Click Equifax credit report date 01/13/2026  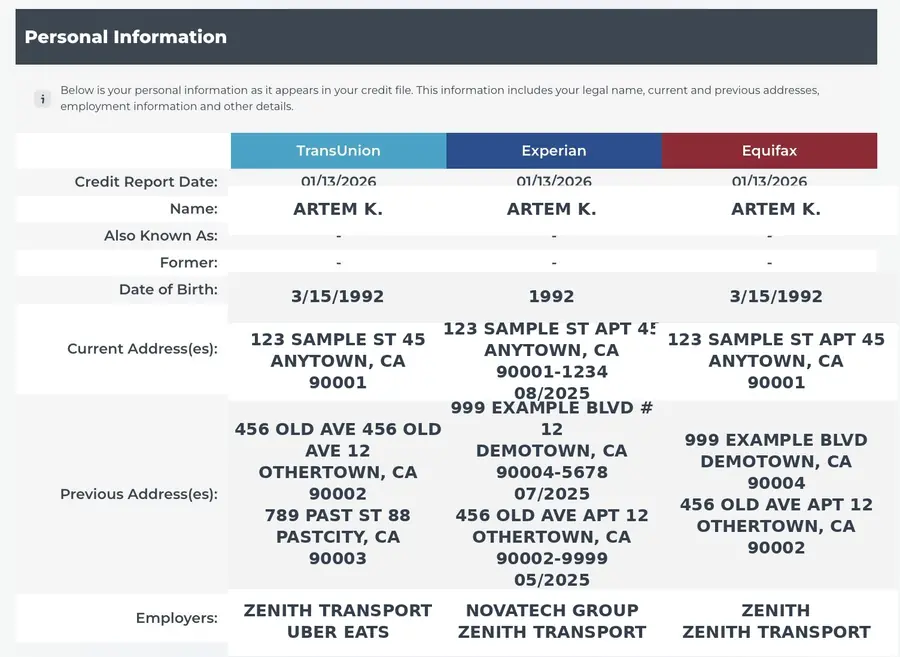[769, 181]
